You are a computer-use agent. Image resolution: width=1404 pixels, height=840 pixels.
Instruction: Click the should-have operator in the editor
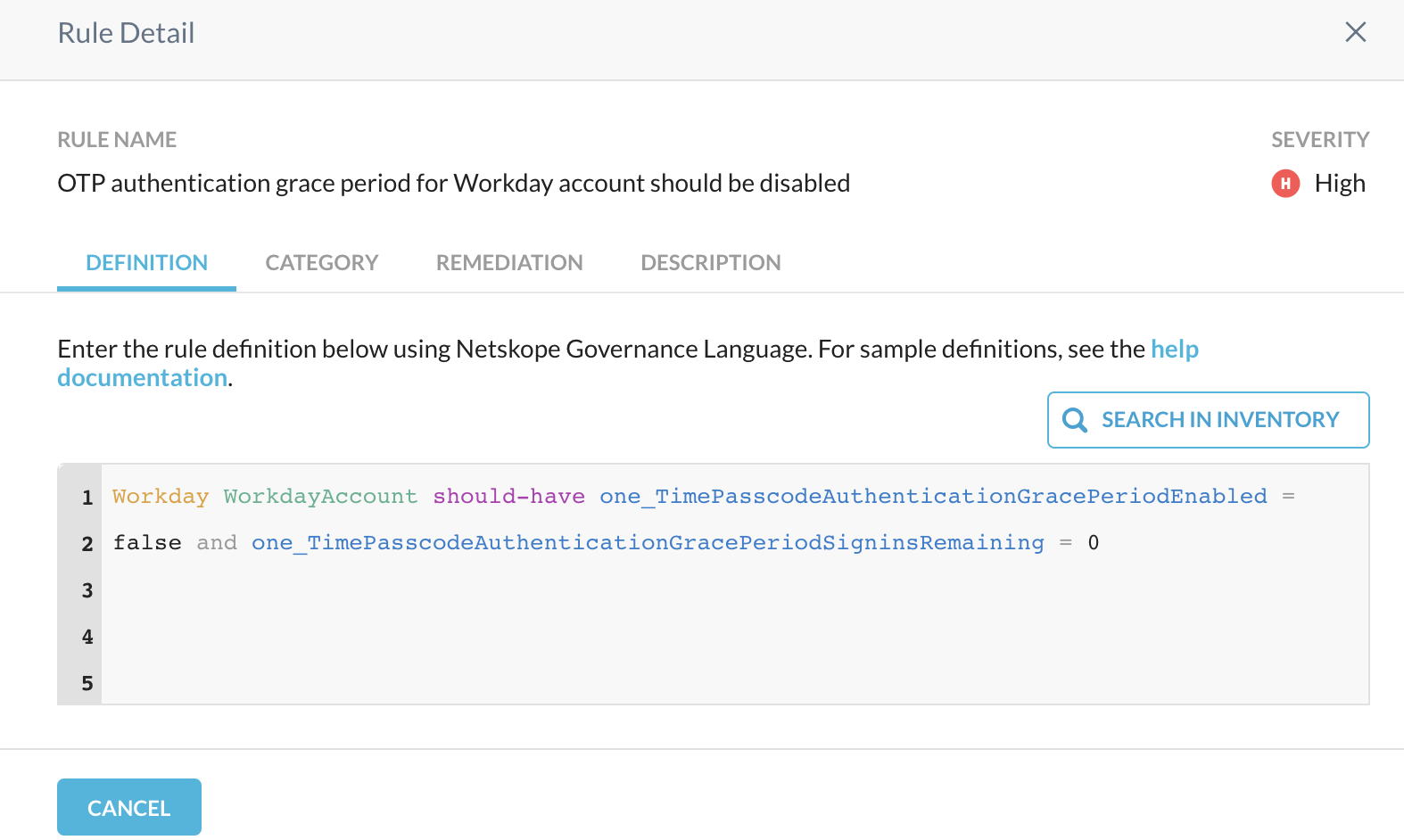pyautogui.click(x=509, y=497)
